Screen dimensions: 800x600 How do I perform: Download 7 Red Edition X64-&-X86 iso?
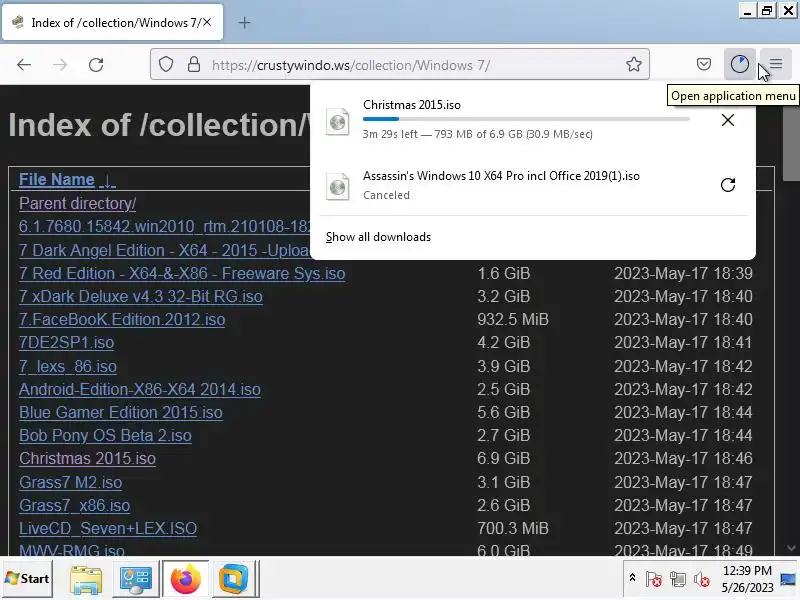coord(182,273)
